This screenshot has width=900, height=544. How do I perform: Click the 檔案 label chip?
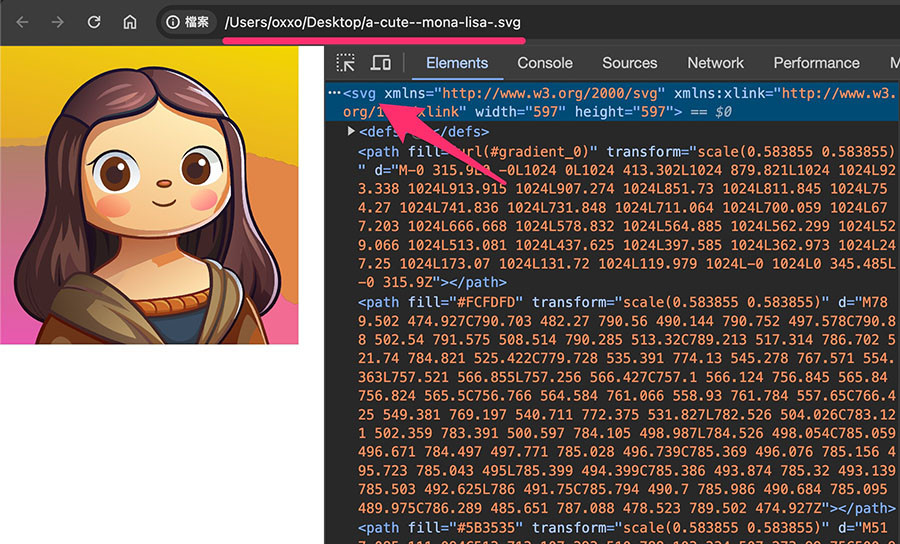point(196,22)
